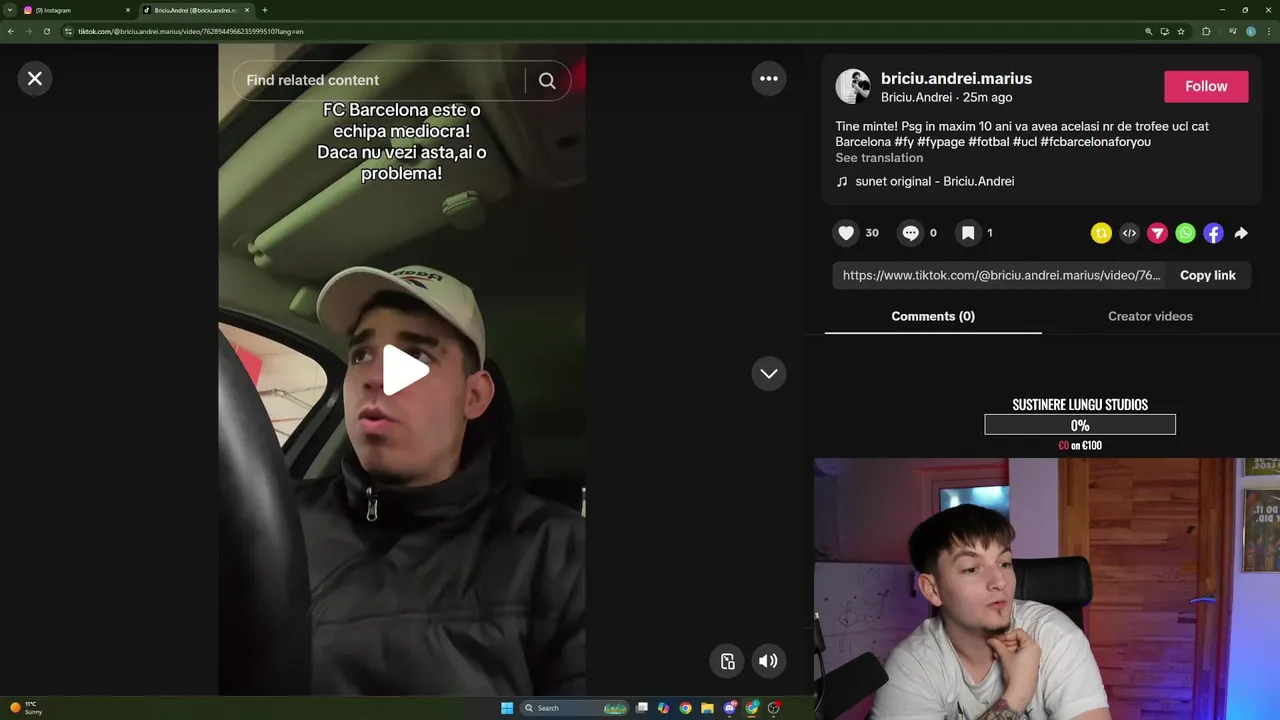Open more share options arrow
1280x720 pixels.
1241,233
